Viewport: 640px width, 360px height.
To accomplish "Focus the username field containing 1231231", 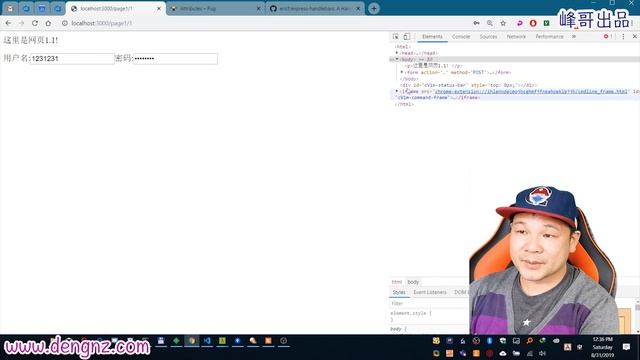I will click(72, 59).
